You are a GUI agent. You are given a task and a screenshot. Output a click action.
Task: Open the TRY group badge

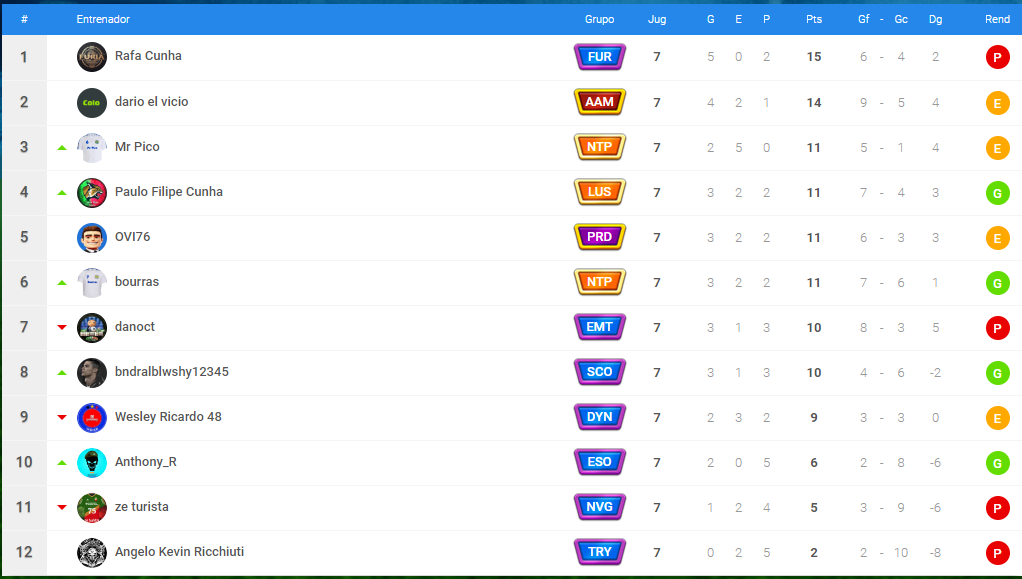coord(600,552)
